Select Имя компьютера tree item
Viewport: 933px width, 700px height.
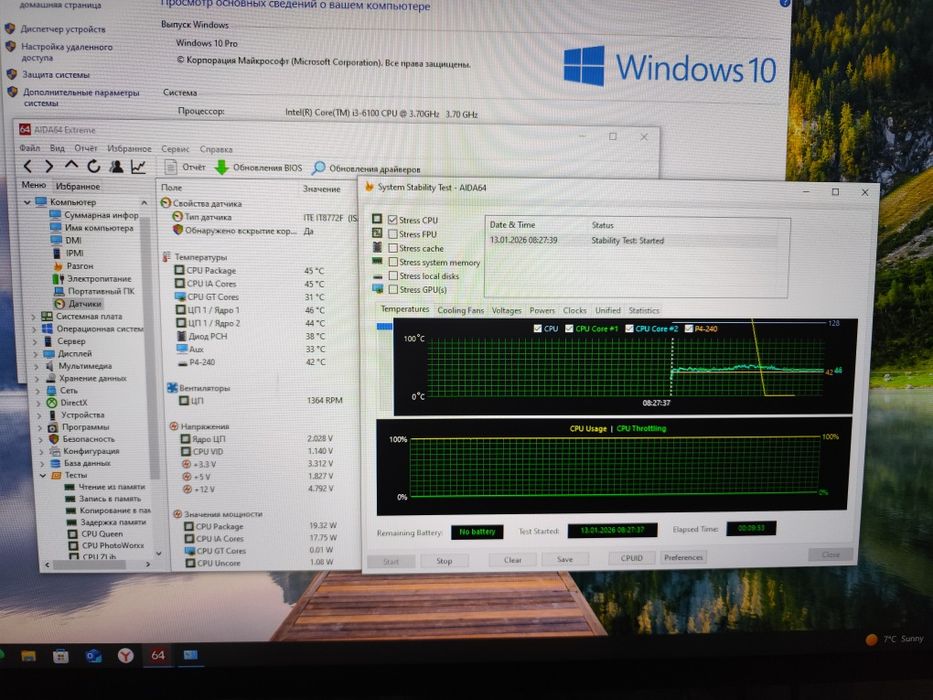(92, 227)
